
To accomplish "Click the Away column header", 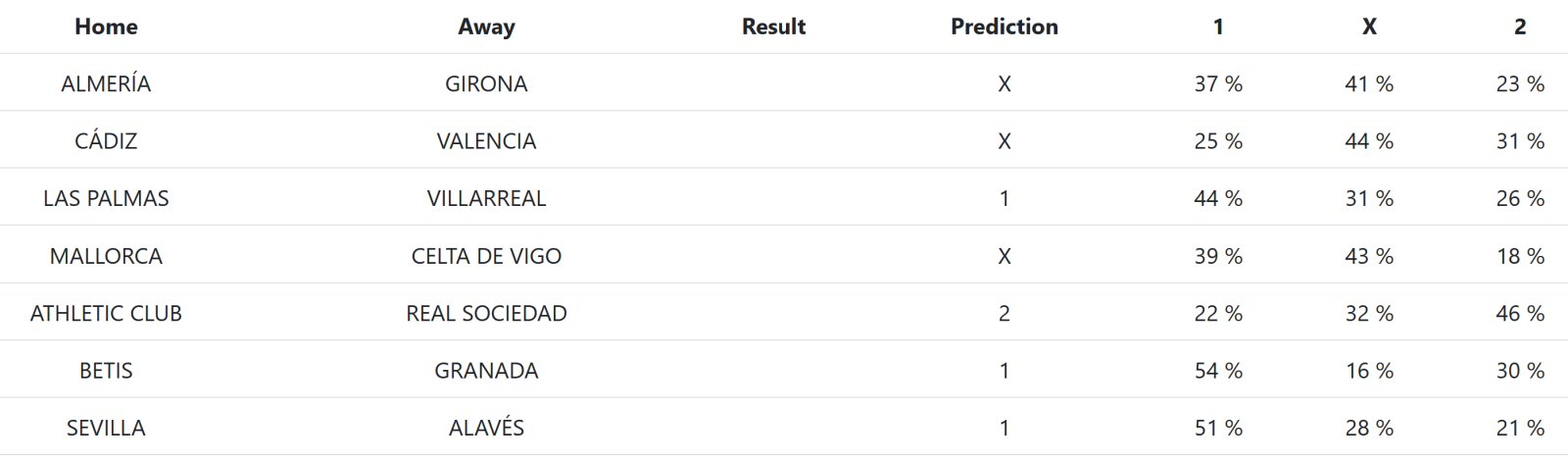I will (486, 26).
